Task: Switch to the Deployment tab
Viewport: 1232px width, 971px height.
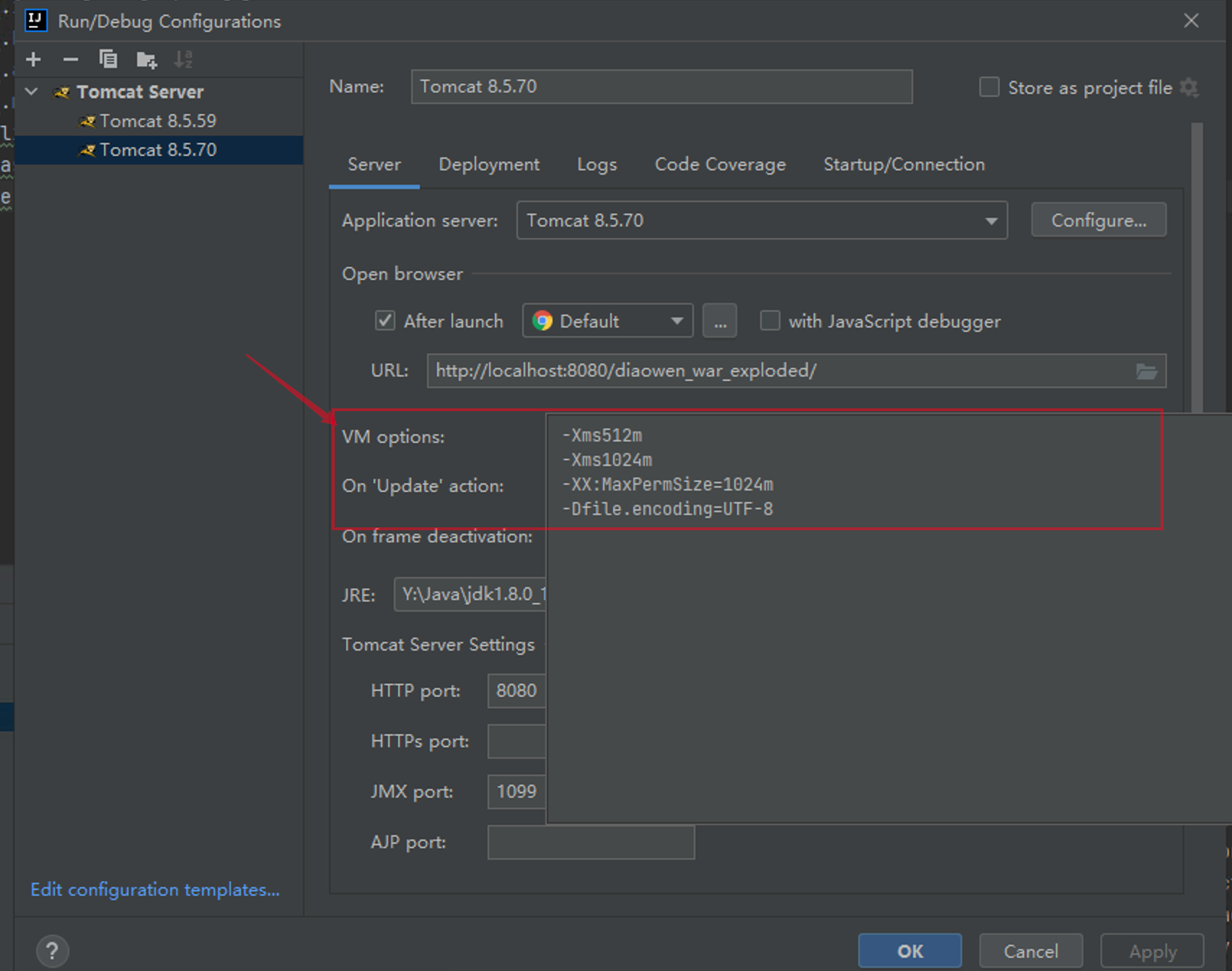Action: pyautogui.click(x=488, y=164)
